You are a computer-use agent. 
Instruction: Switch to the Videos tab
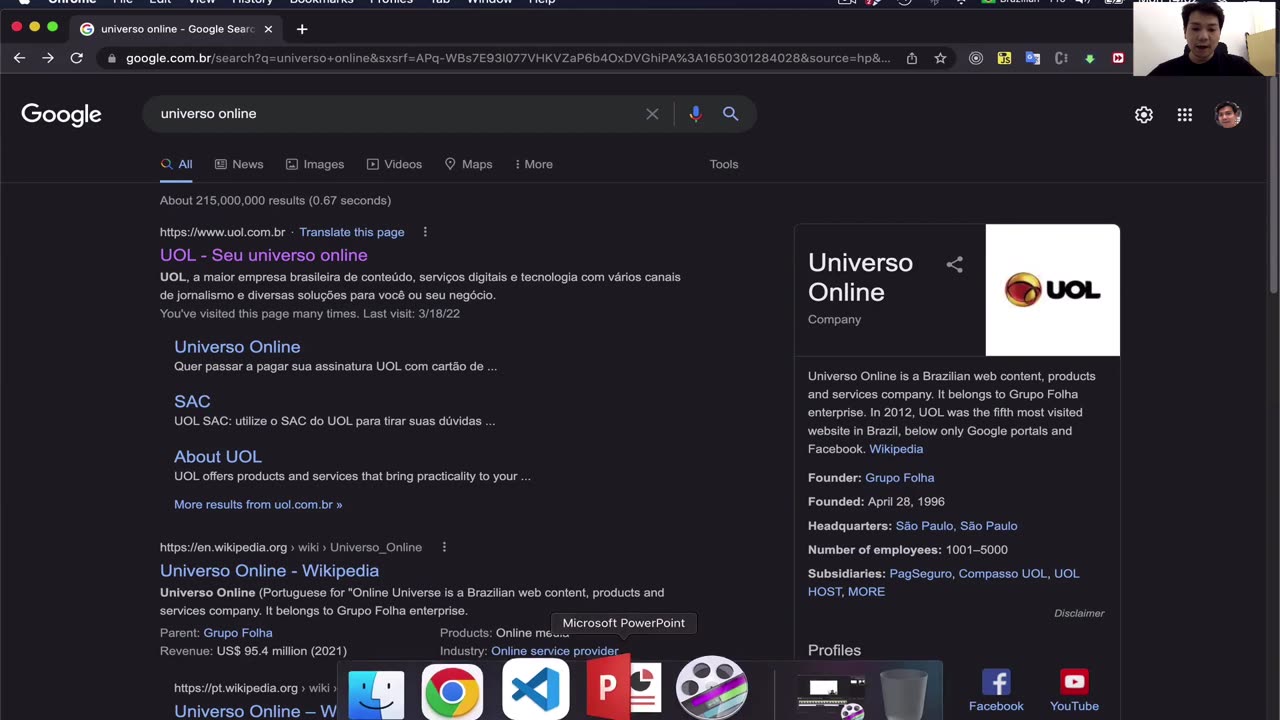(x=394, y=164)
